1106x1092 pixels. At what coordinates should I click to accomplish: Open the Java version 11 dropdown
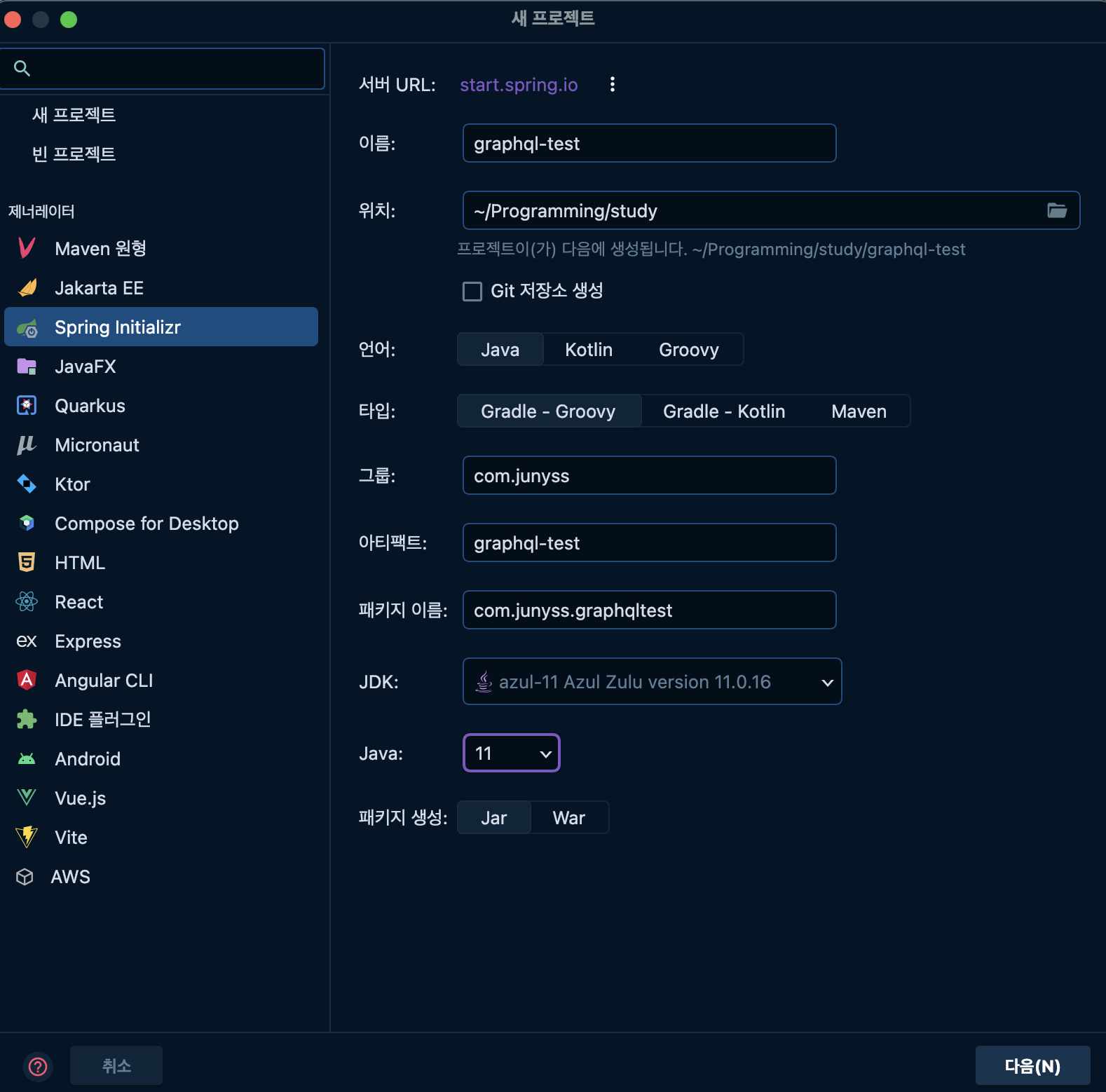click(512, 753)
